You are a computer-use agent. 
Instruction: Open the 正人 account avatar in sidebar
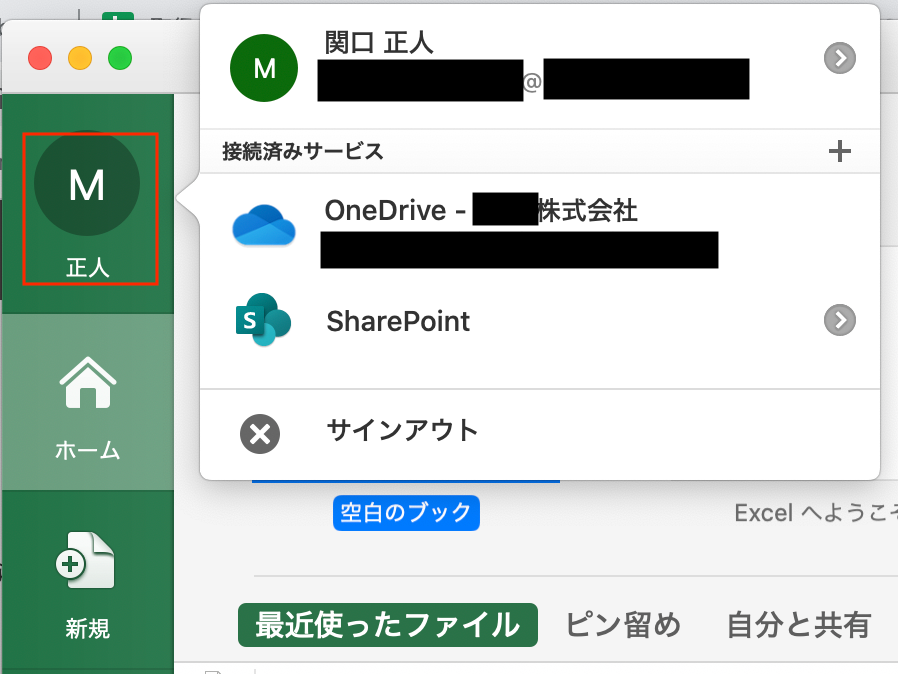coord(87,183)
